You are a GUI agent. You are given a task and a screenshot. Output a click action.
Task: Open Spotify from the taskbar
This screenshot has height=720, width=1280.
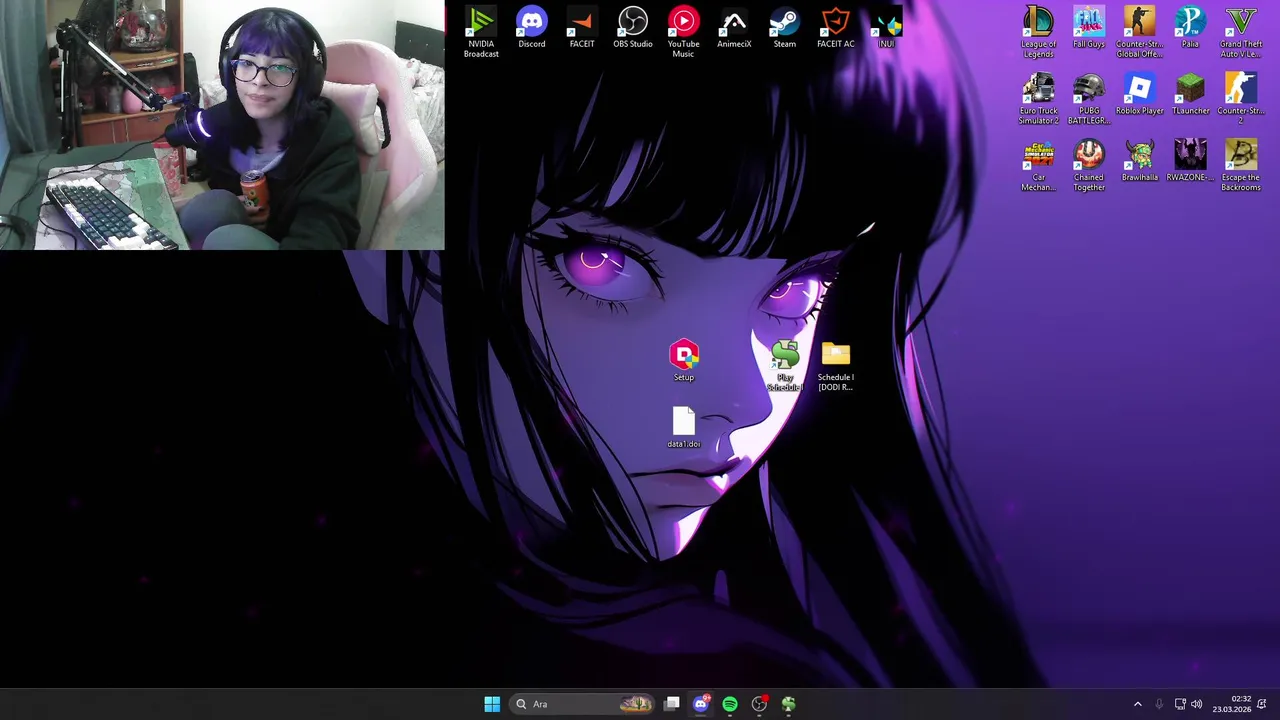(730, 704)
